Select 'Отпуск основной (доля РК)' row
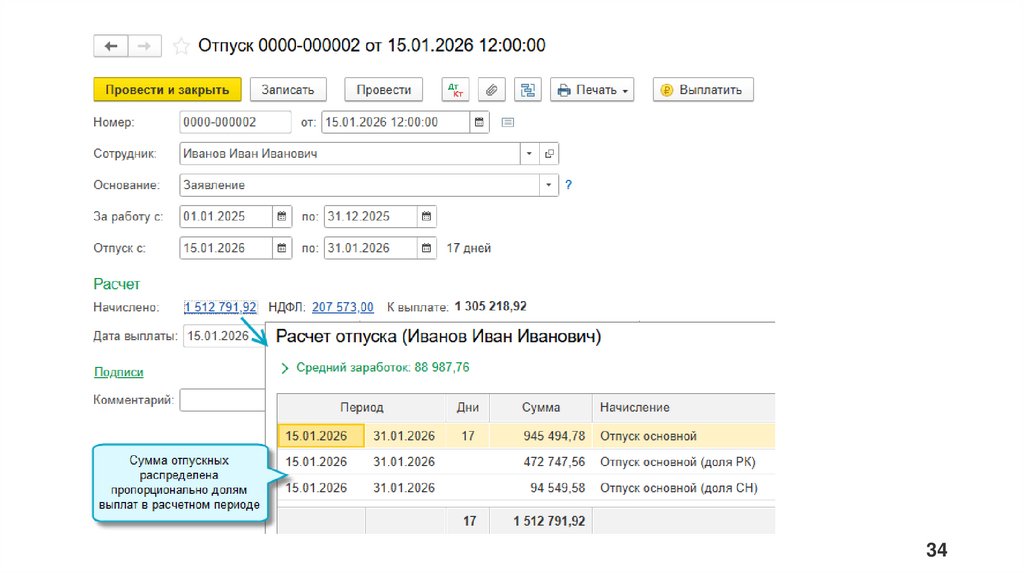Viewport: 1024px width, 574px height. 526,462
